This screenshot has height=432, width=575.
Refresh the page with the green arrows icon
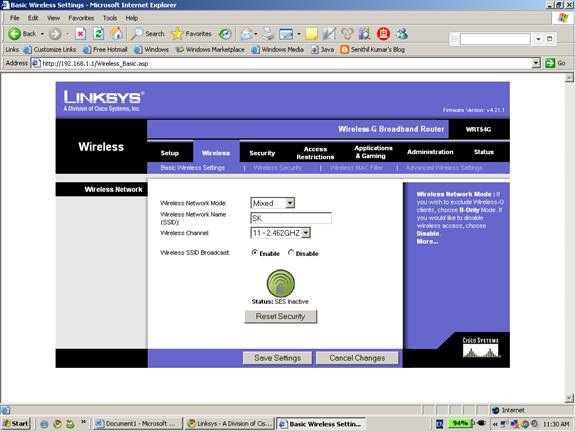99,34
